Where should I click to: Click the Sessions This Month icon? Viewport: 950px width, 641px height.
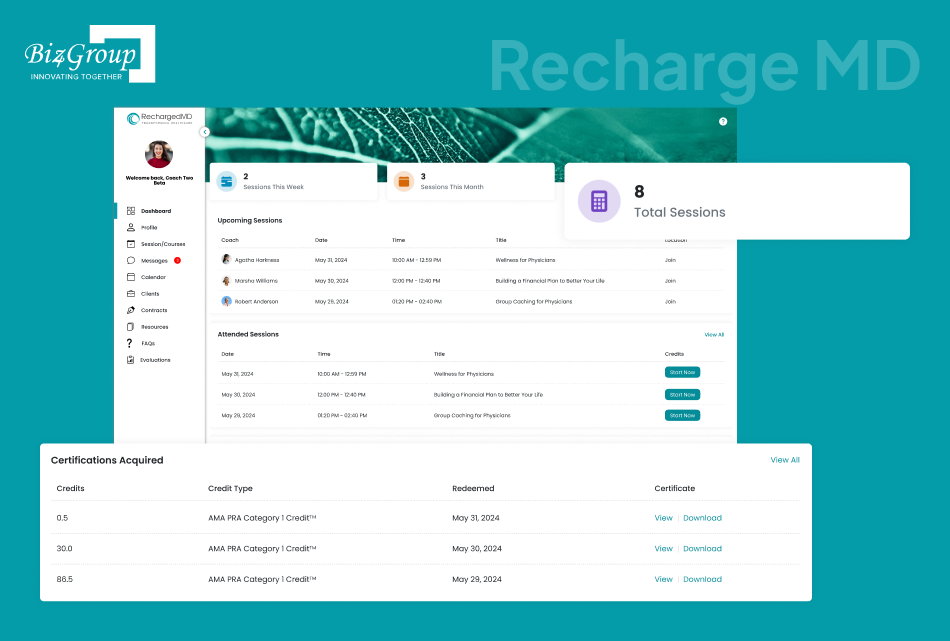pyautogui.click(x=404, y=181)
